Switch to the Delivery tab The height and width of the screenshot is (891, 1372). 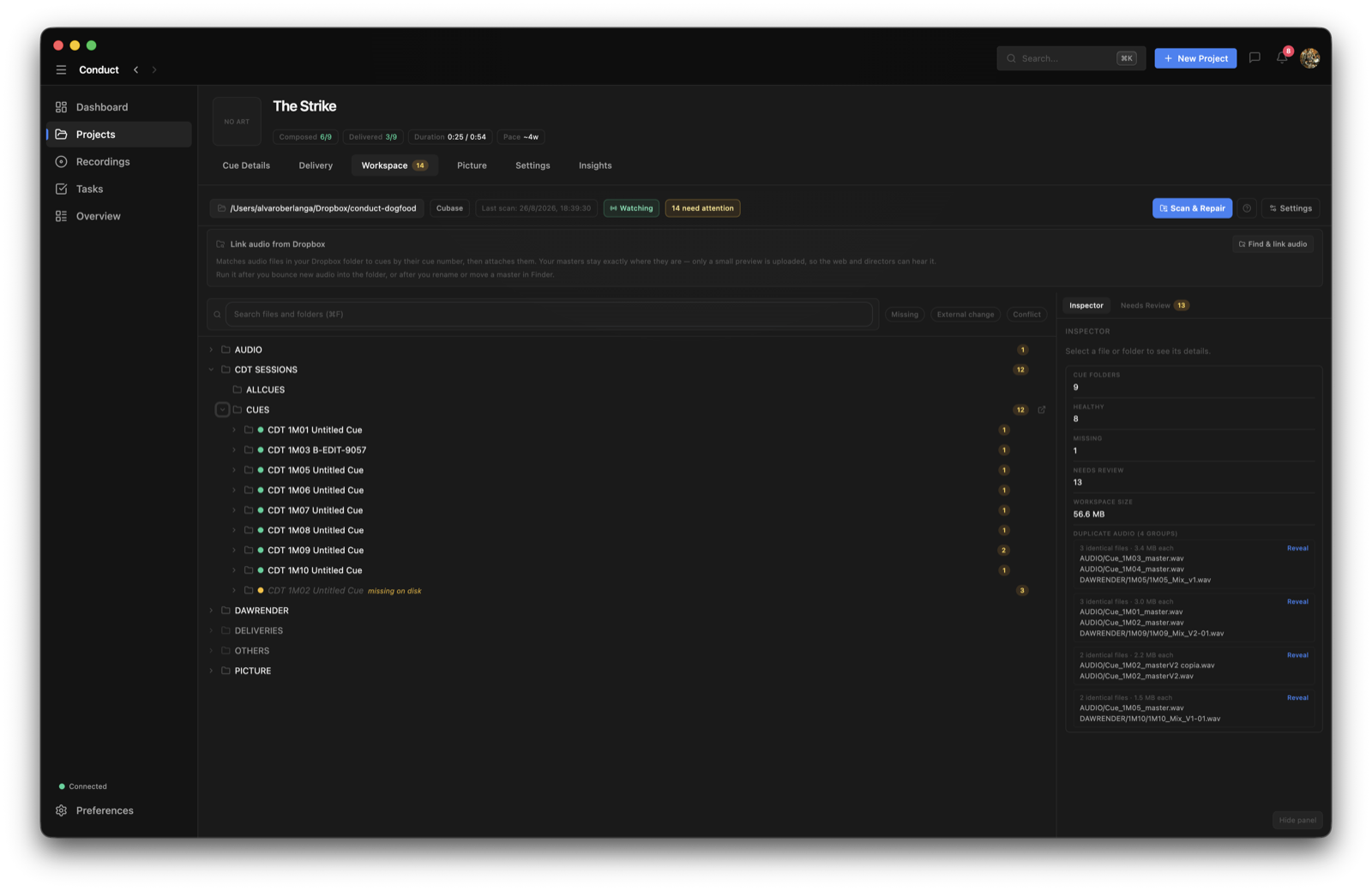[x=316, y=166]
